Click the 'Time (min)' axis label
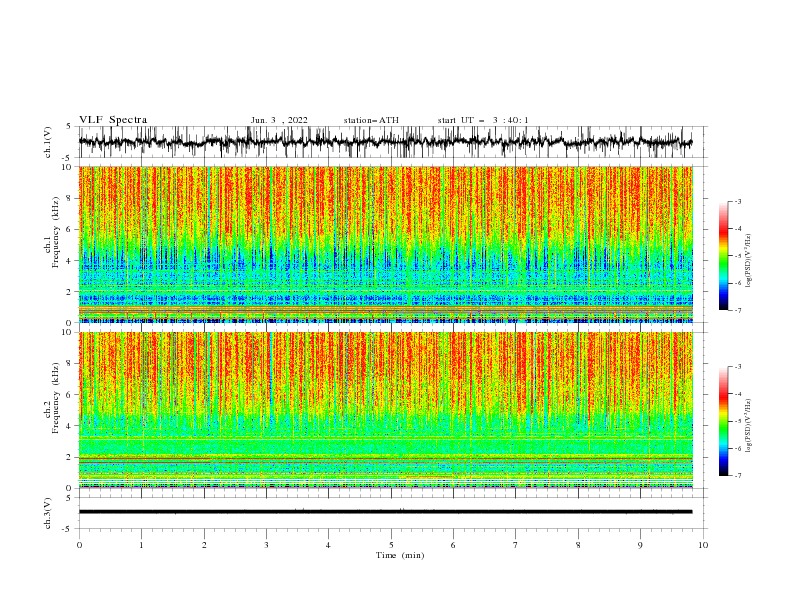 [400, 555]
